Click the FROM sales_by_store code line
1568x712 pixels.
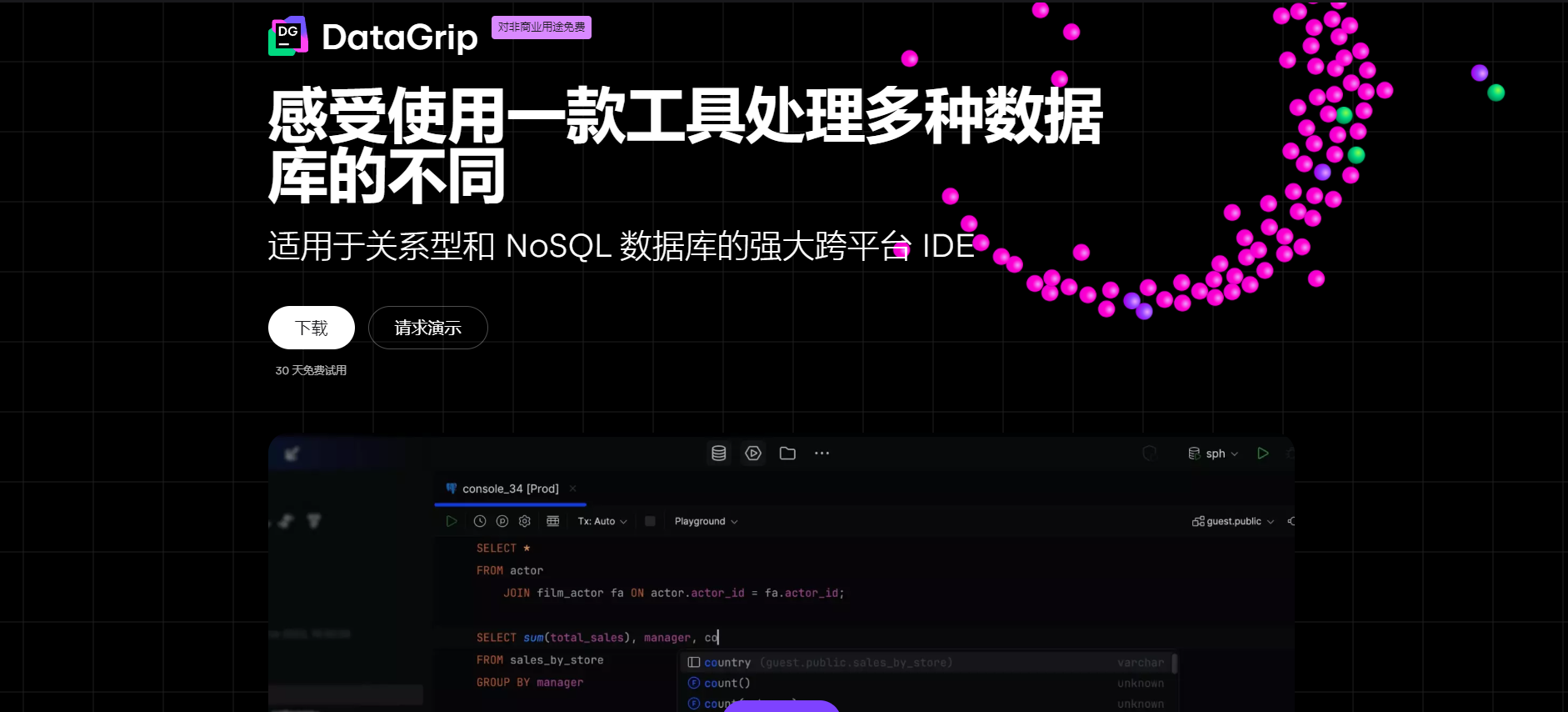[540, 659]
